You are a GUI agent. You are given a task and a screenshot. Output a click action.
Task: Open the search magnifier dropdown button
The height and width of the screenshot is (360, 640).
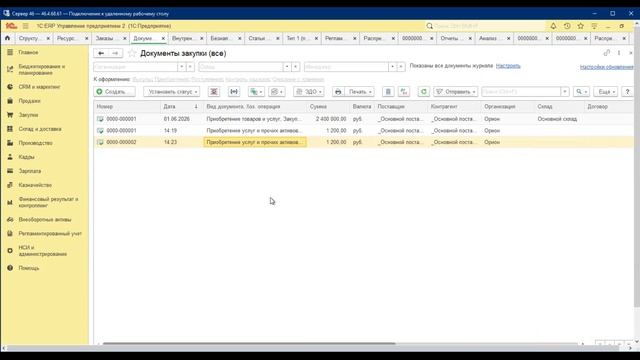click(581, 92)
